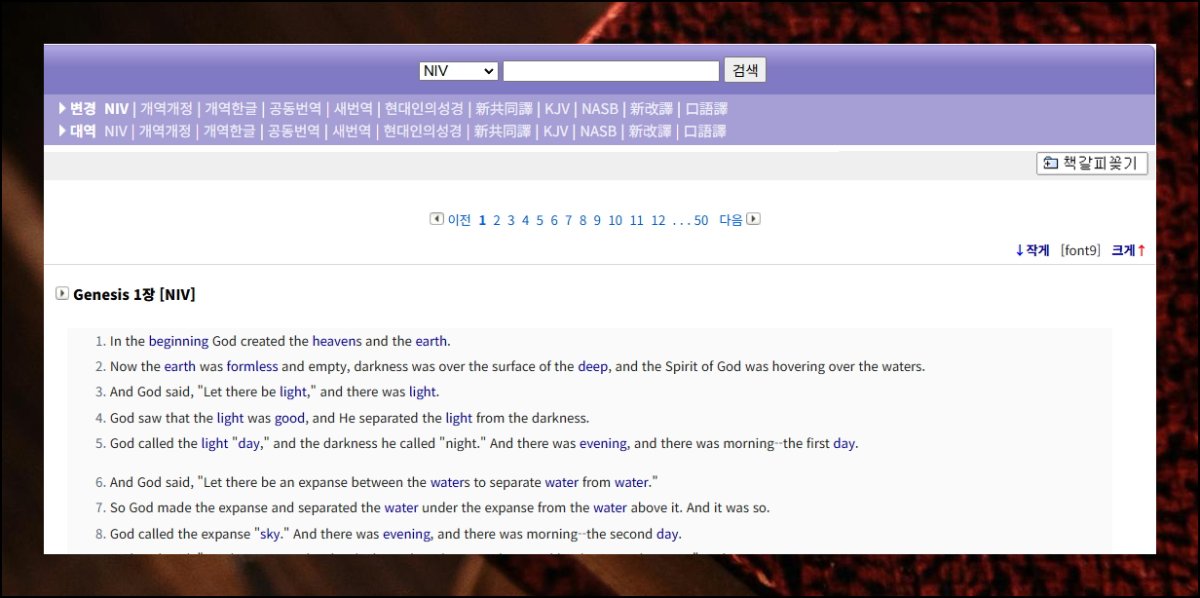Image resolution: width=1200 pixels, height=598 pixels.
Task: Go to chapter 6 in pagination
Action: [554, 220]
